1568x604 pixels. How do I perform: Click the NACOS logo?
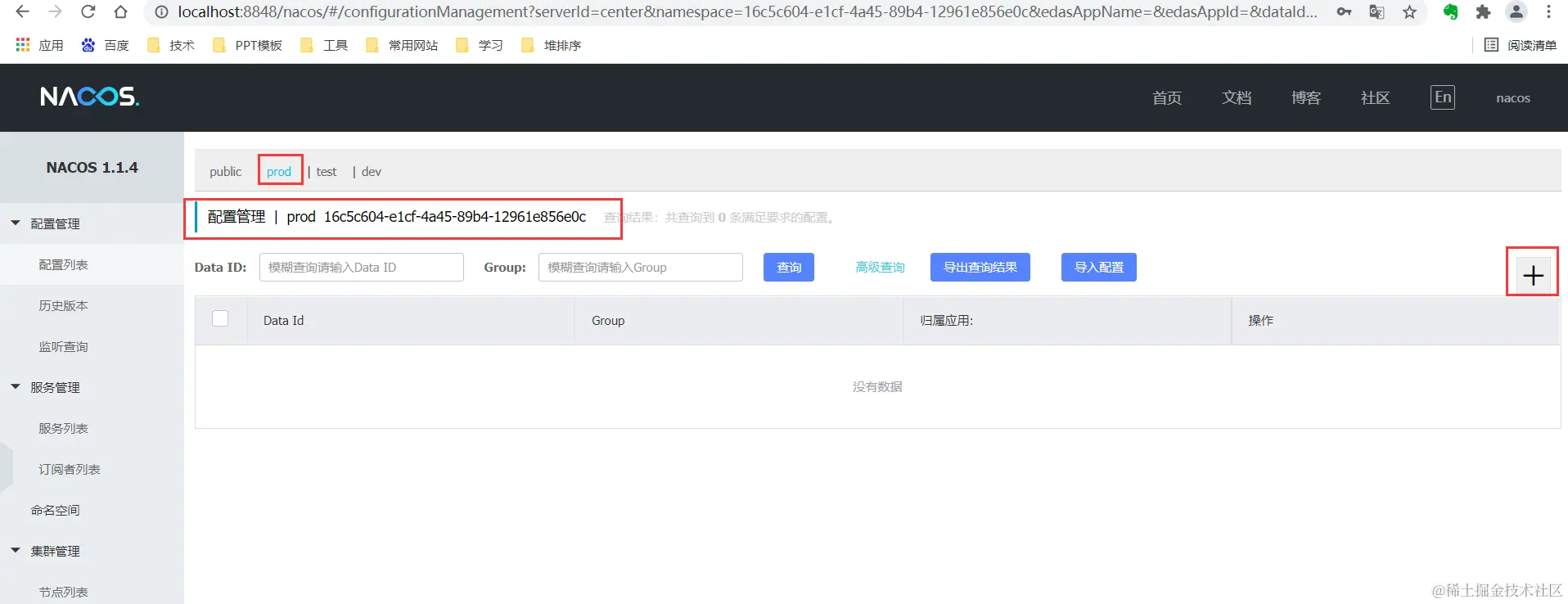click(90, 97)
